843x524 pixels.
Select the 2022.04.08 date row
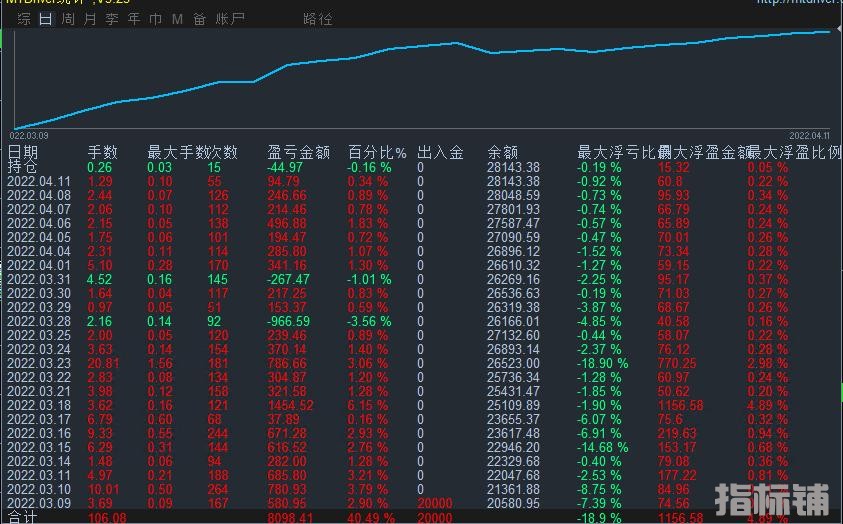(39, 196)
